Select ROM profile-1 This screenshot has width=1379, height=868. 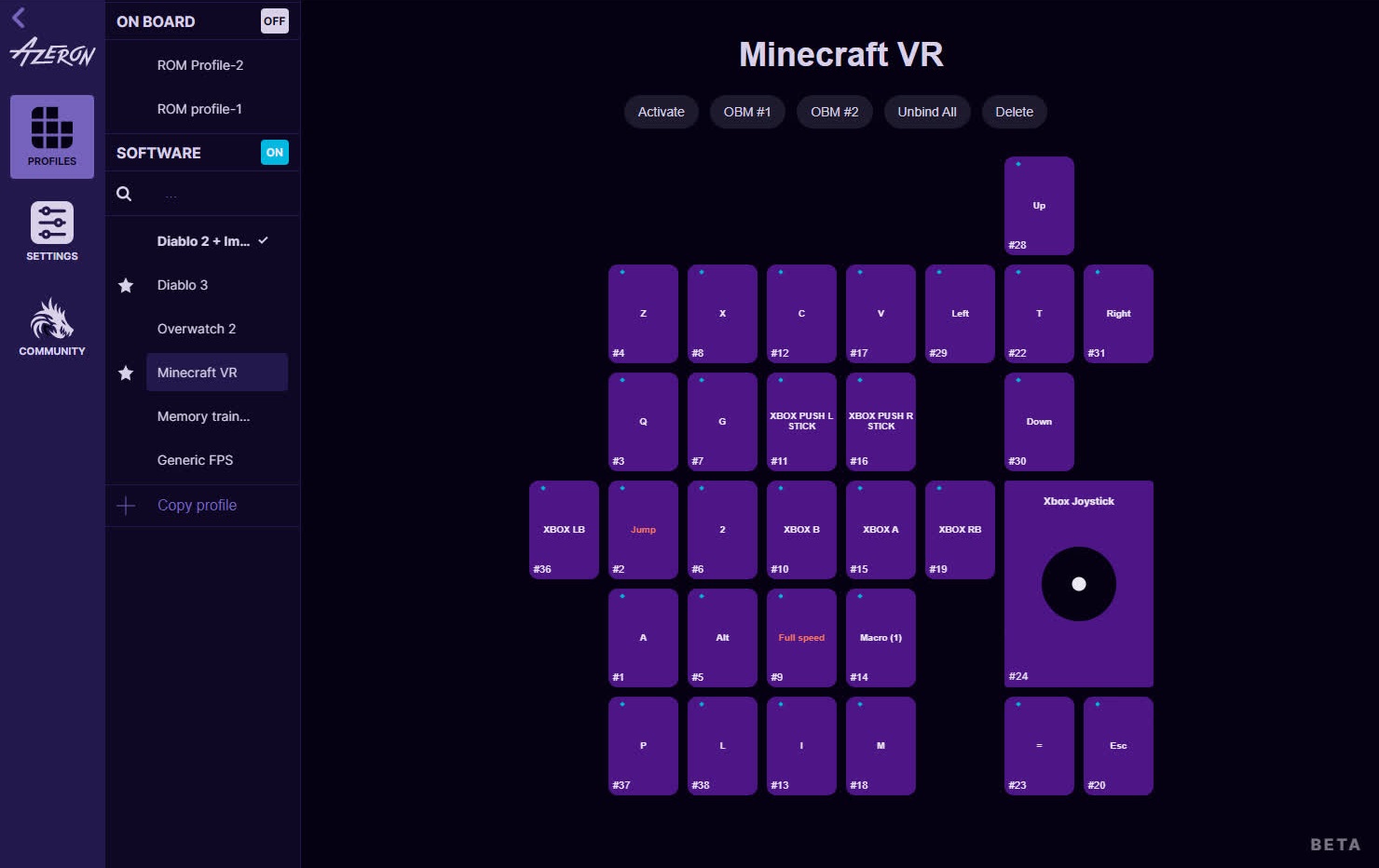(x=200, y=109)
